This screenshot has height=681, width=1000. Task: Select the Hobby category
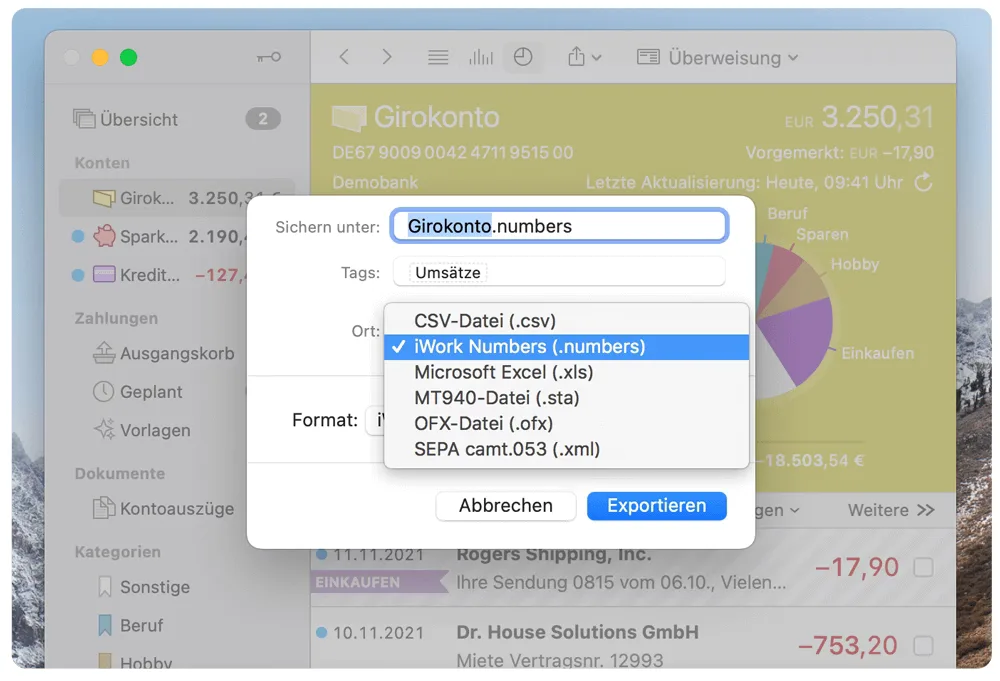click(x=135, y=662)
